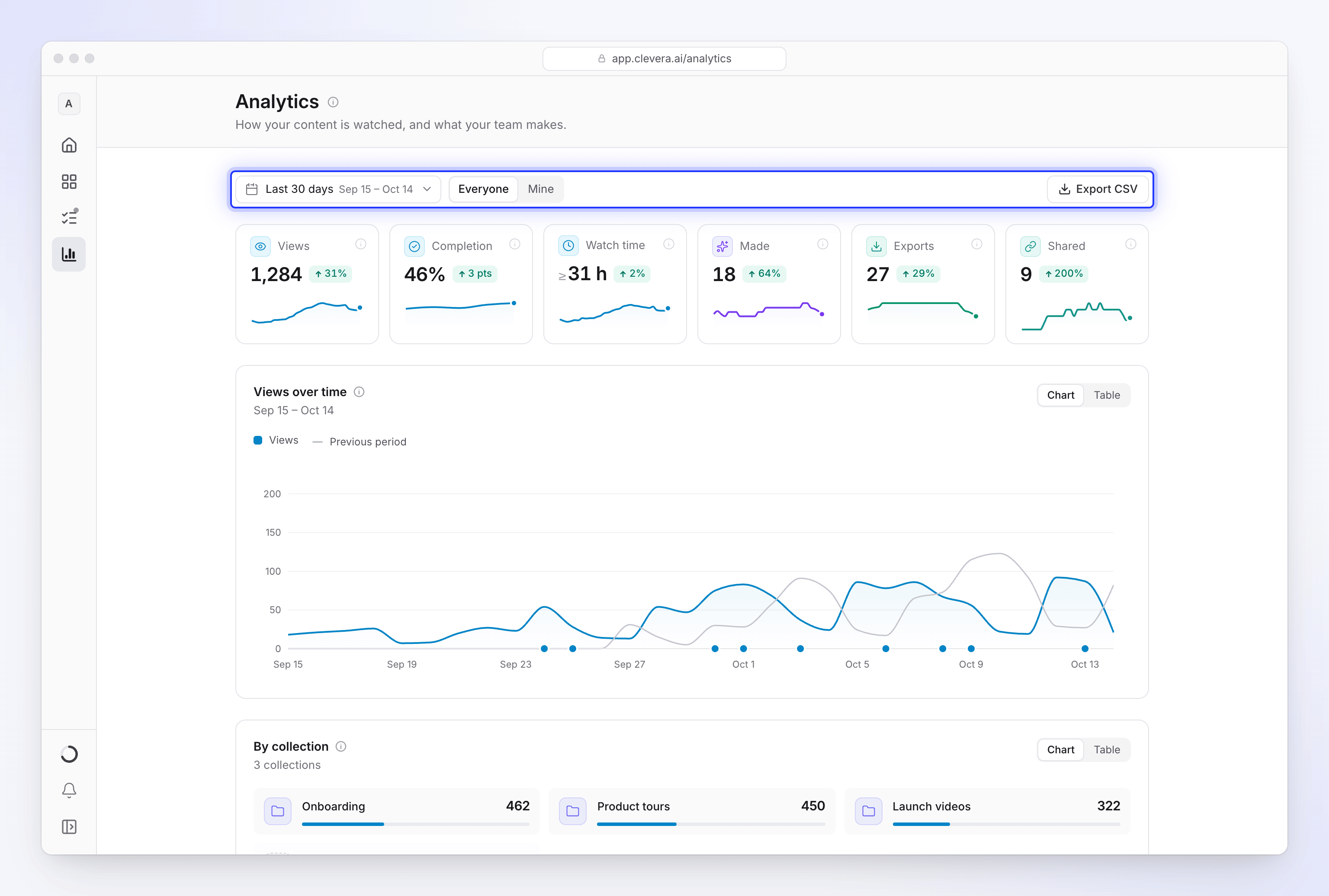Open notifications bell icon

click(69, 790)
